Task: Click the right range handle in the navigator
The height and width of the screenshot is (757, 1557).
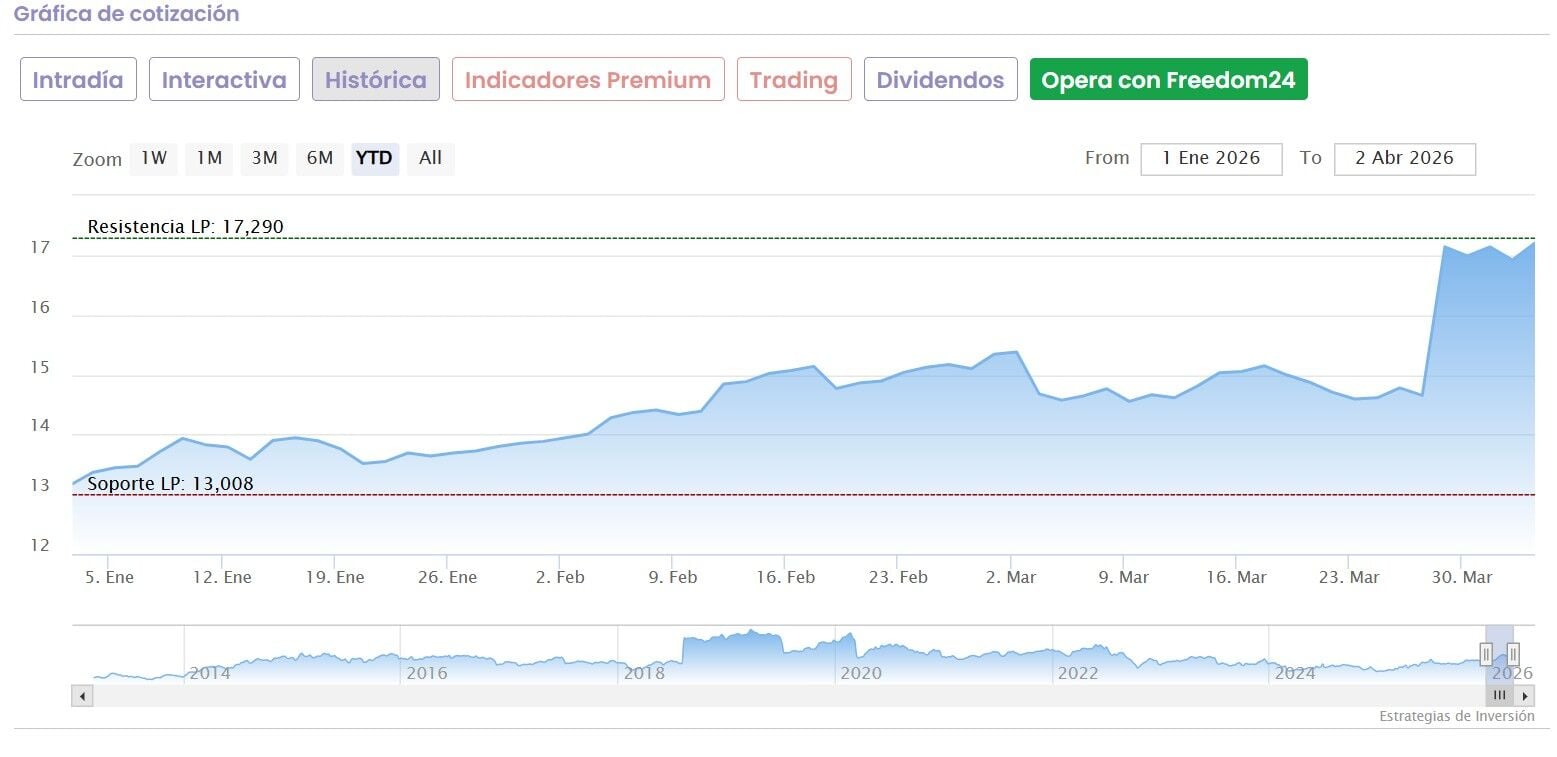Action: tap(1513, 654)
